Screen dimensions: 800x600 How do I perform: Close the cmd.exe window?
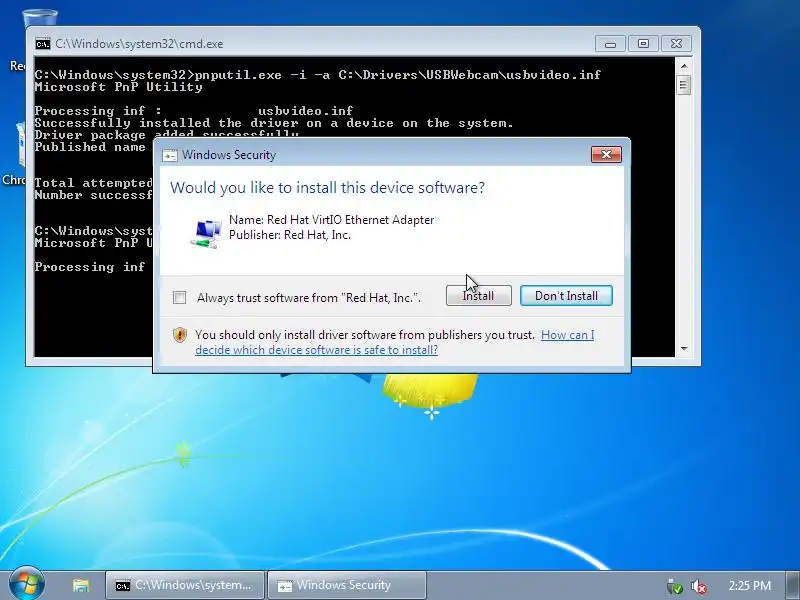pyautogui.click(x=677, y=44)
